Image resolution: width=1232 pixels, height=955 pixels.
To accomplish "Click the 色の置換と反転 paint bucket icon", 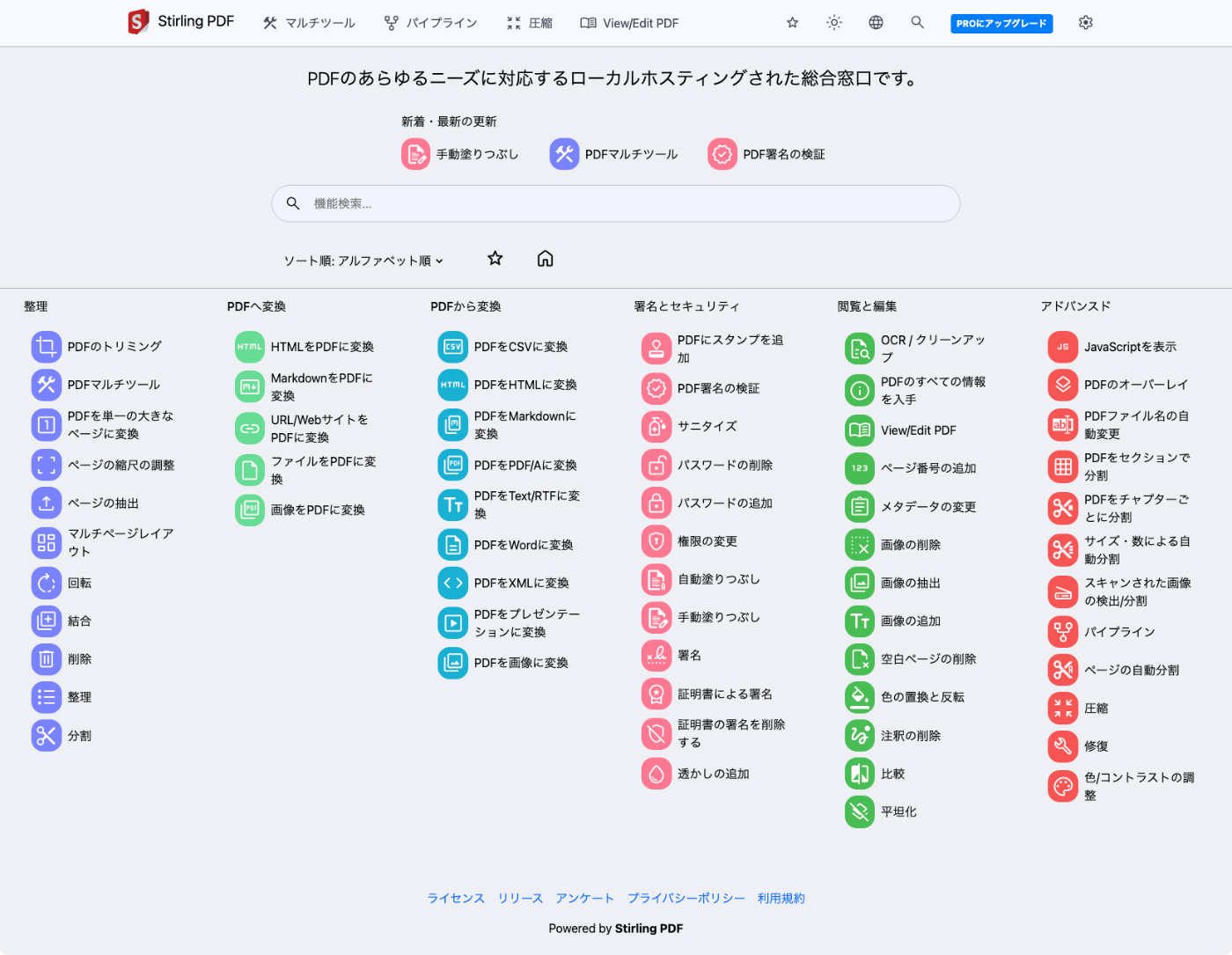I will coord(860,697).
